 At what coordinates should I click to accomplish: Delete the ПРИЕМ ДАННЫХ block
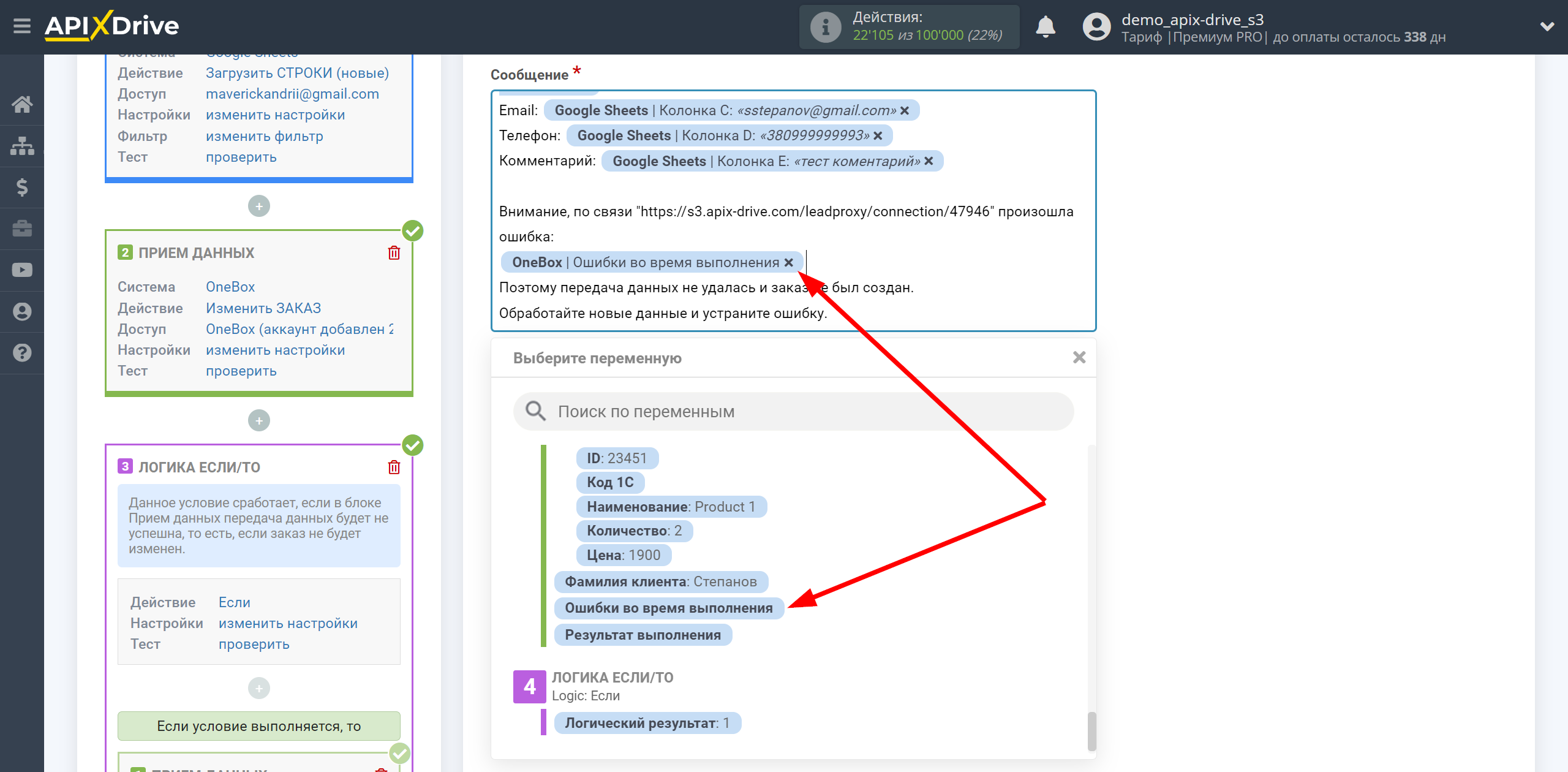click(394, 252)
